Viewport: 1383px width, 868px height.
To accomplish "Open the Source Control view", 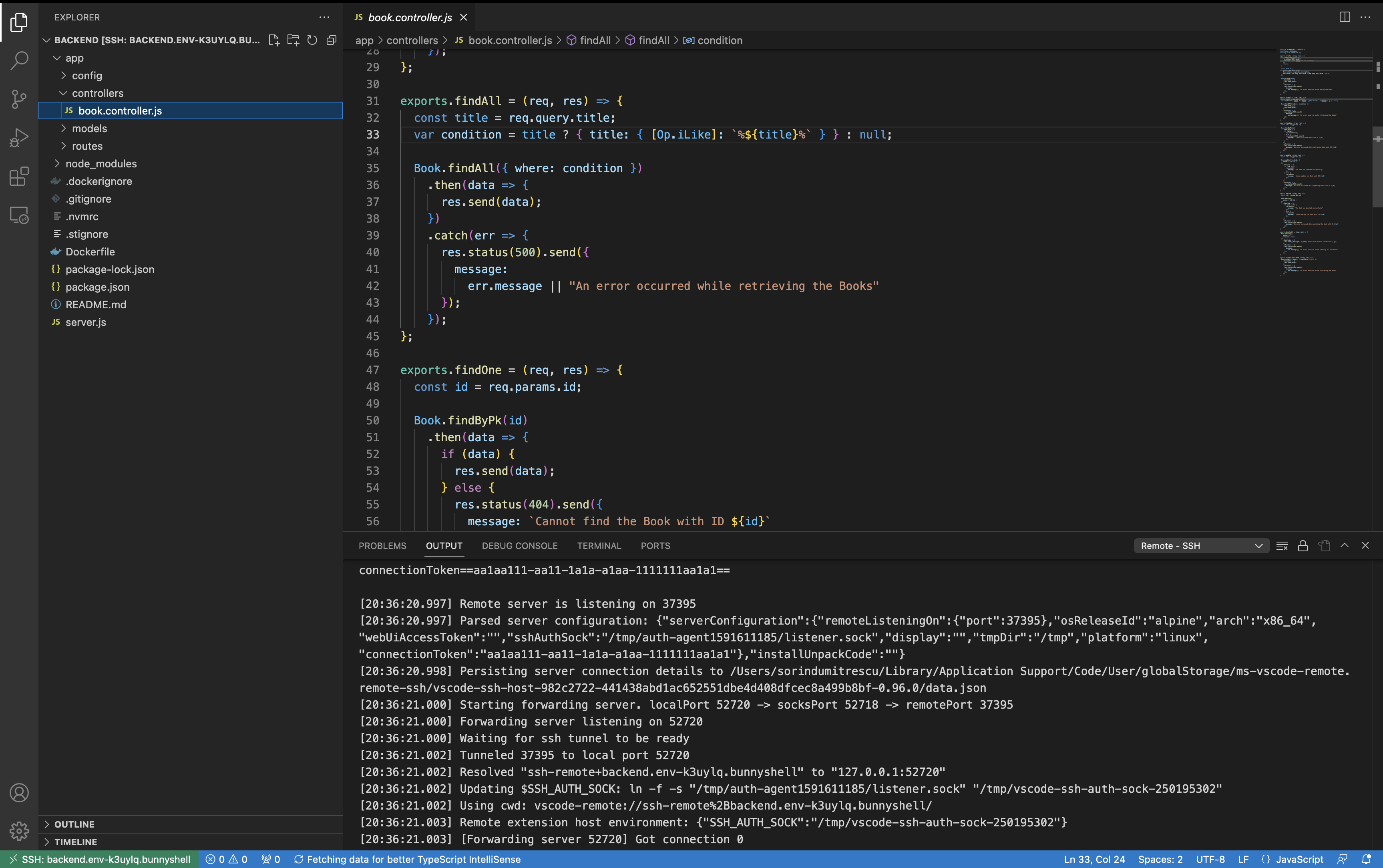I will click(x=19, y=99).
